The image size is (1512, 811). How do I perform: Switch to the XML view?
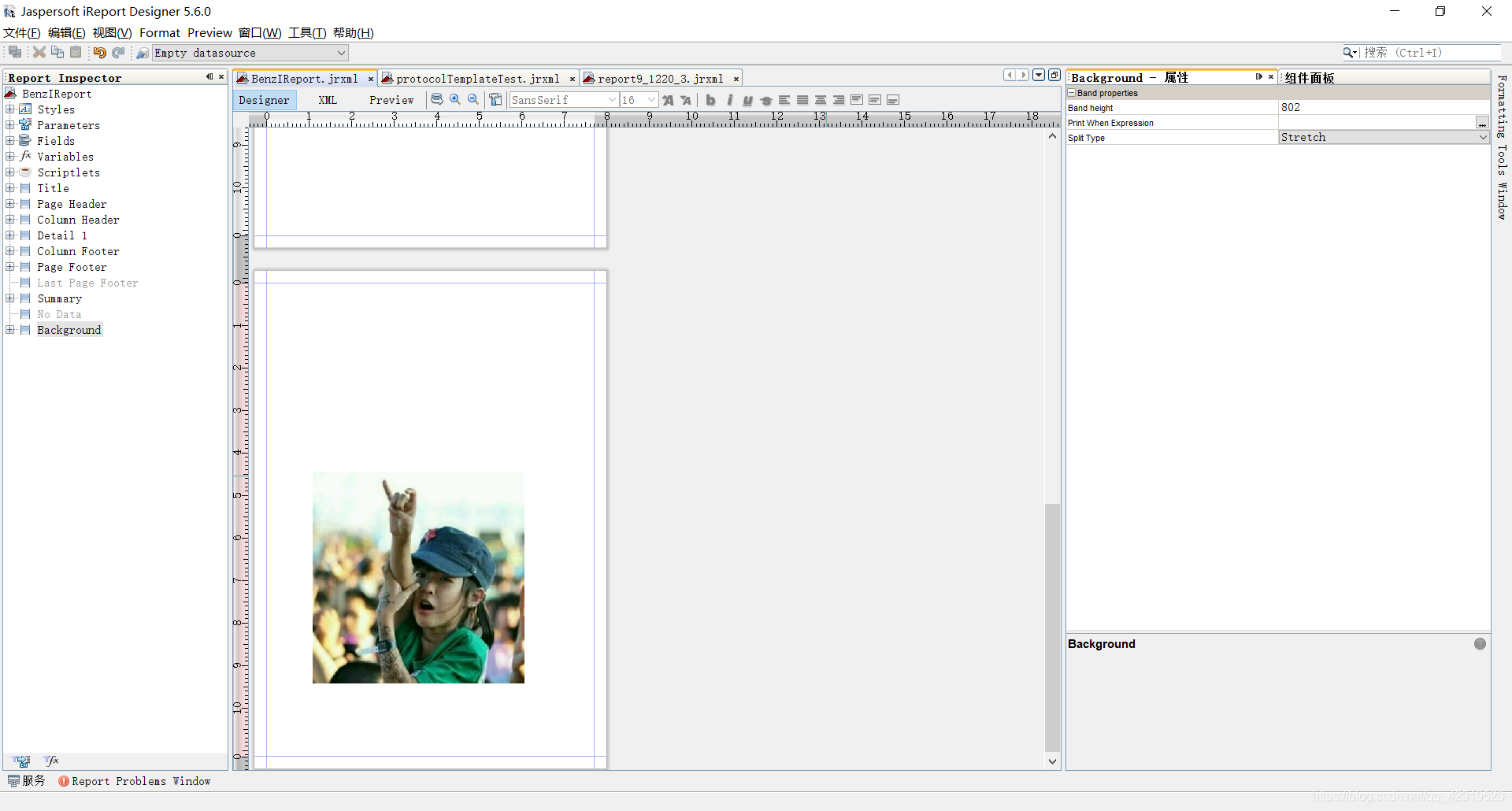[328, 100]
